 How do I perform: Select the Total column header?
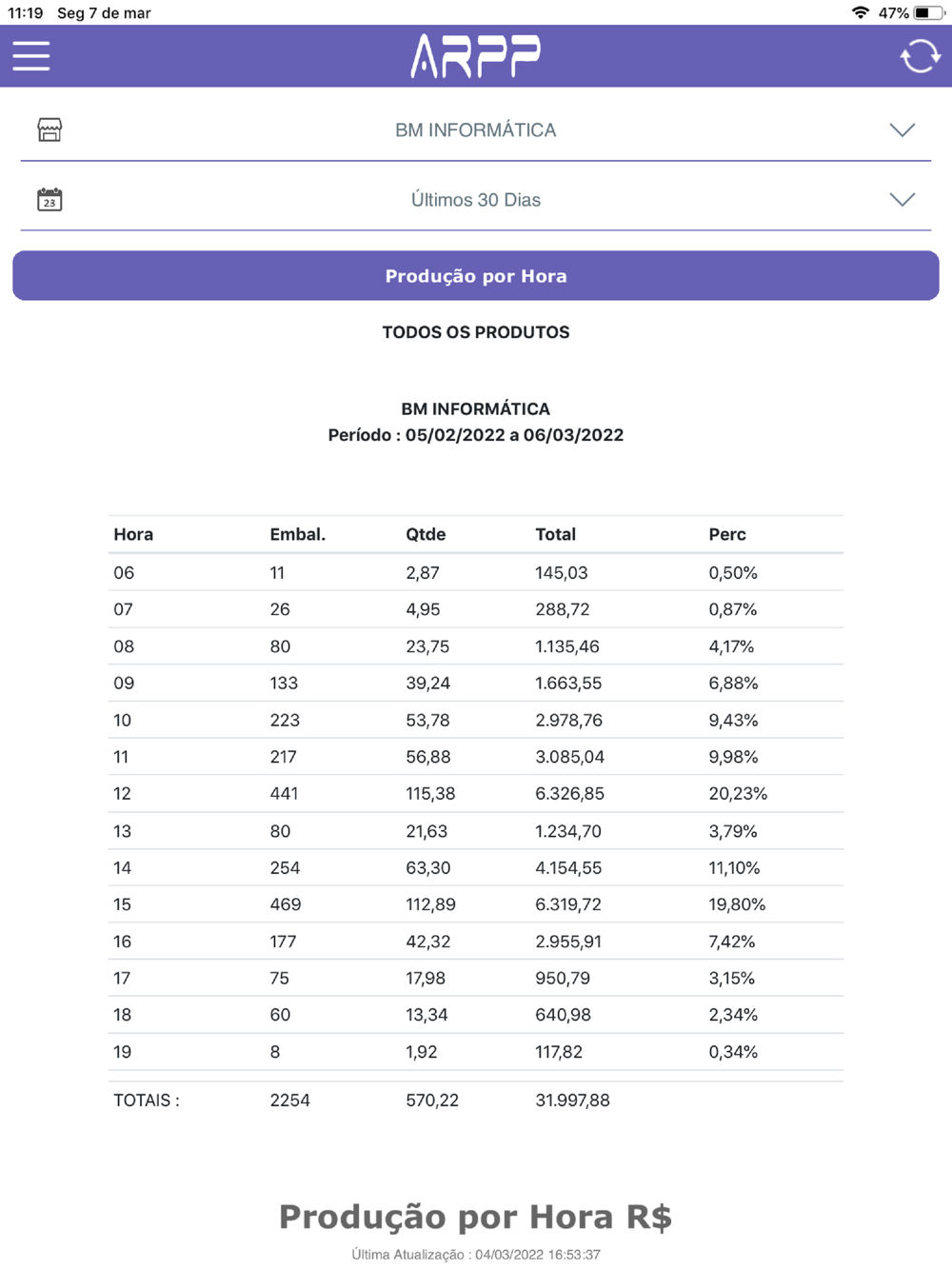tap(555, 534)
